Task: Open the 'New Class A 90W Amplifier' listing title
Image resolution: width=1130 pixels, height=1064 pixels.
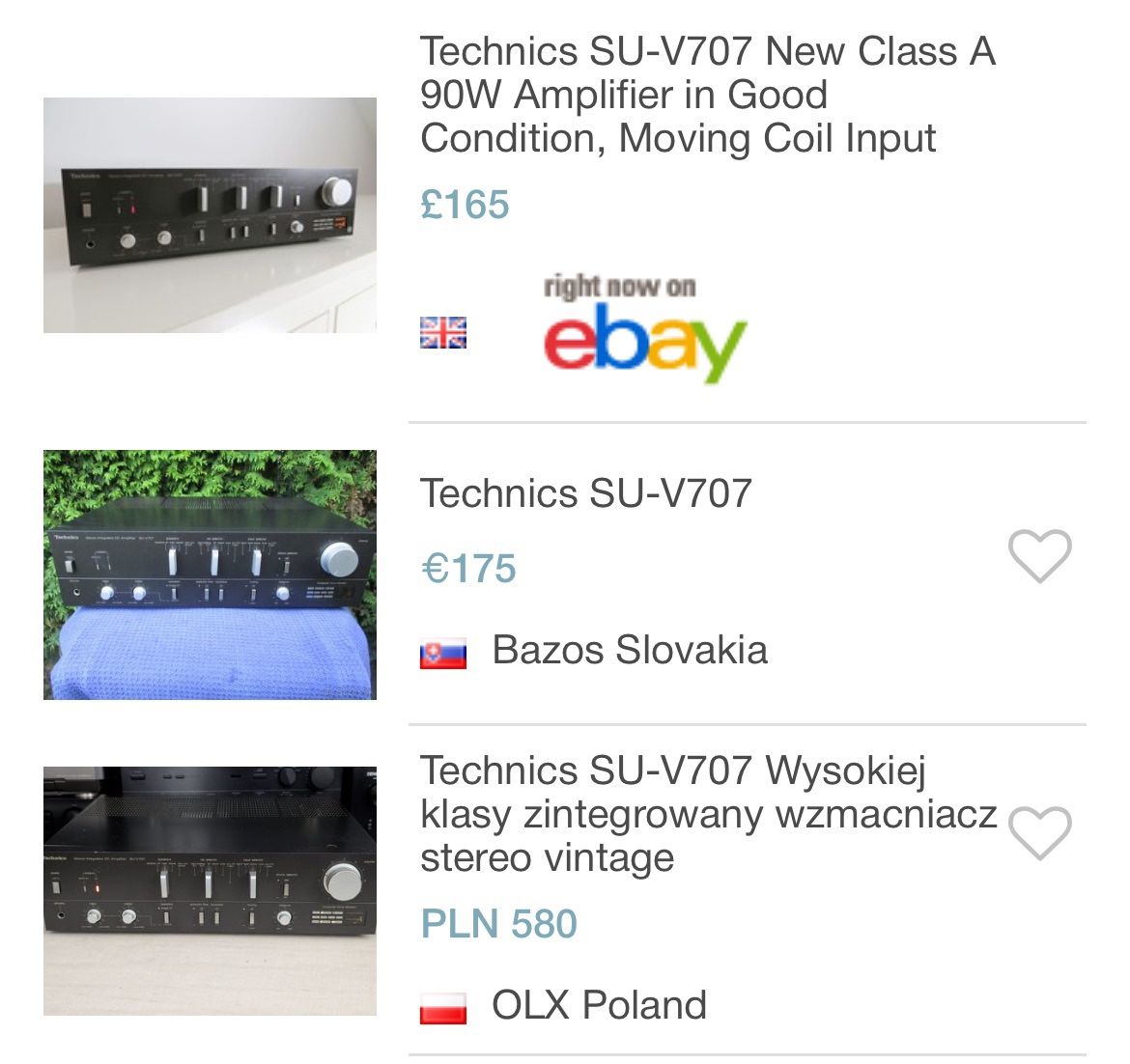Action: tap(707, 95)
